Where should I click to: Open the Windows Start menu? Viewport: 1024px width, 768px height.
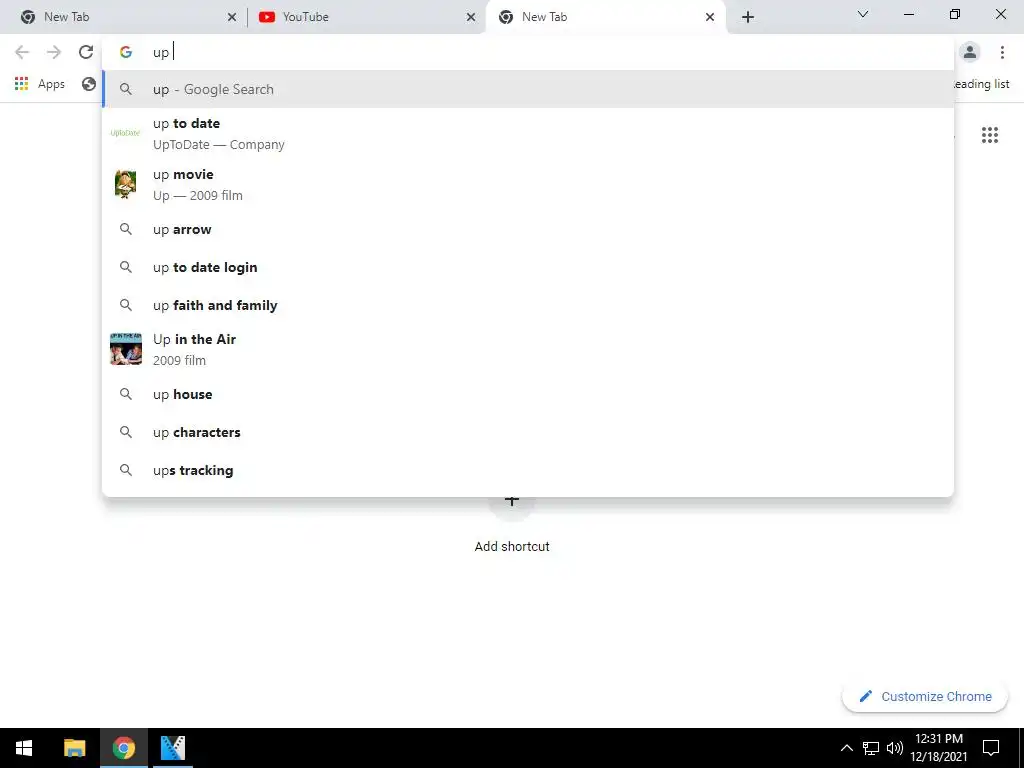click(x=24, y=748)
